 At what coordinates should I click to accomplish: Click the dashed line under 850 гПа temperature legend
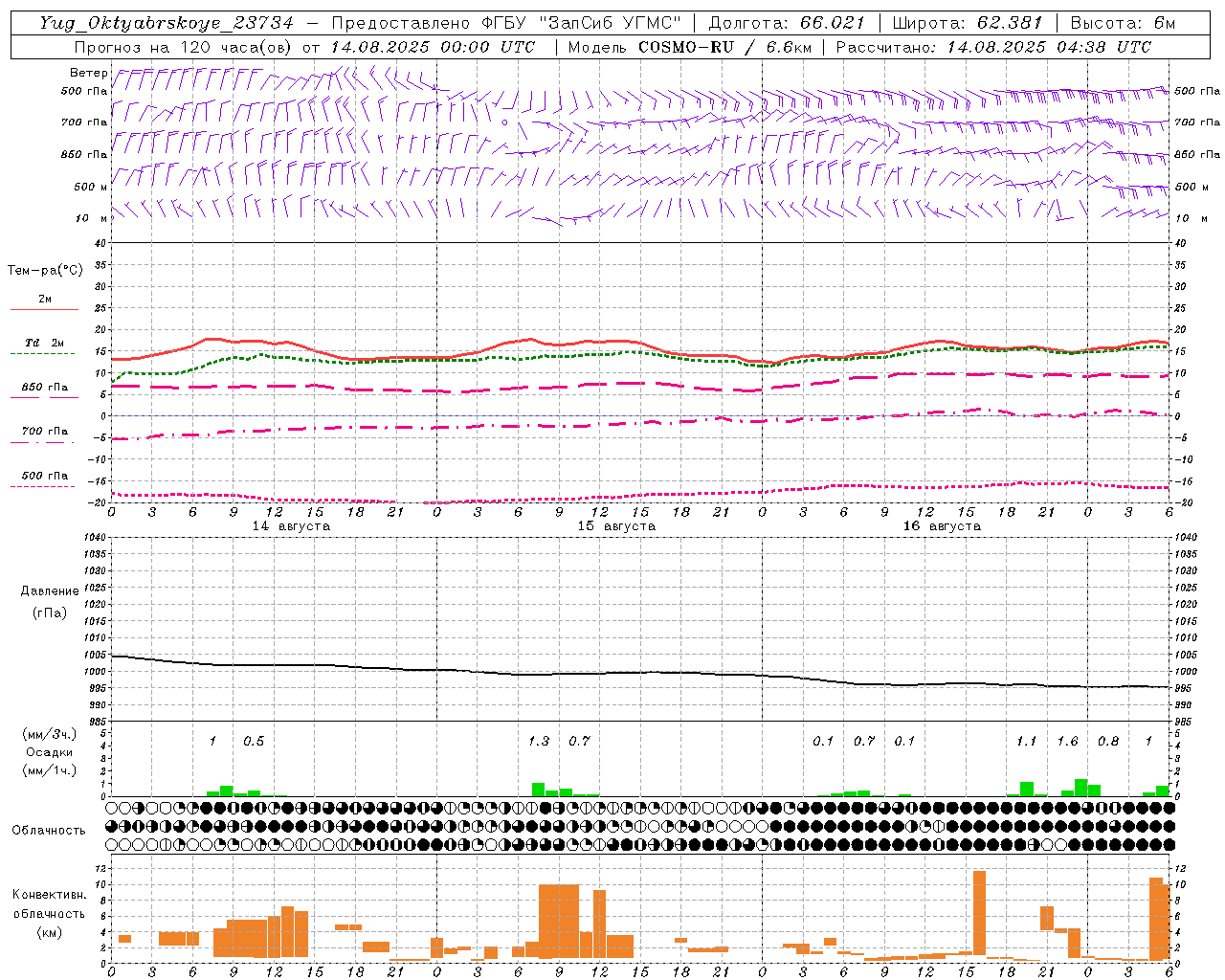44,398
